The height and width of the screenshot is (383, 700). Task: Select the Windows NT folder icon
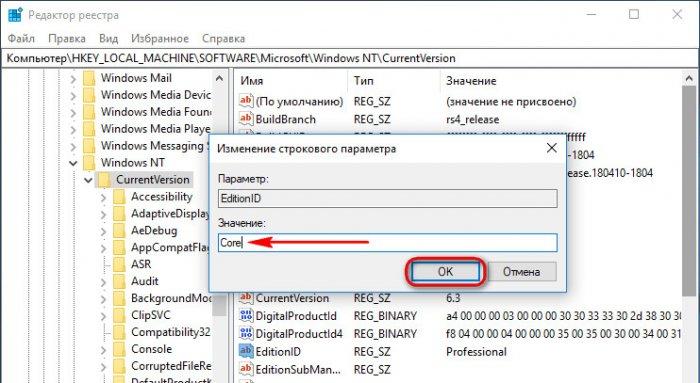point(89,163)
